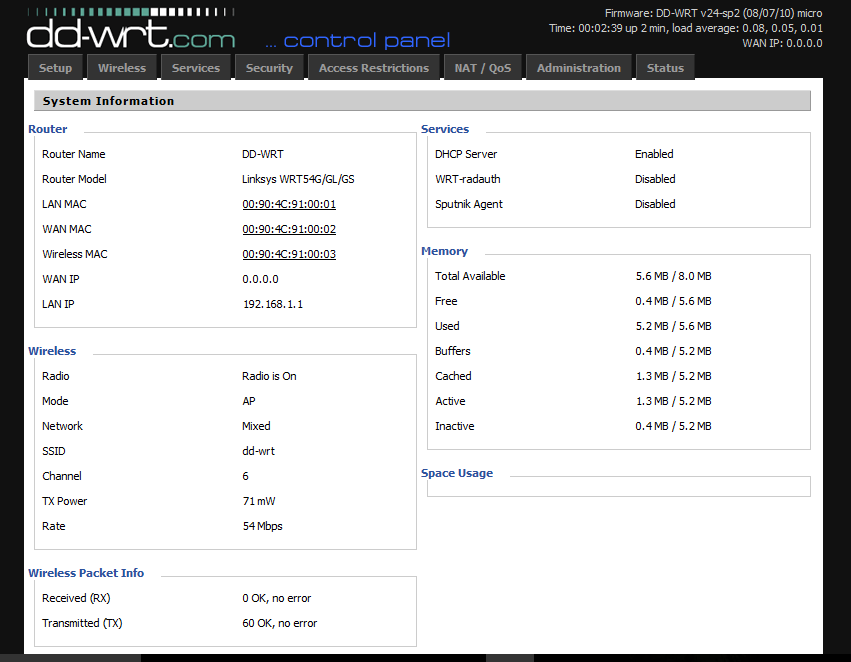Select the Services tab
The width and height of the screenshot is (851, 662).
click(195, 68)
